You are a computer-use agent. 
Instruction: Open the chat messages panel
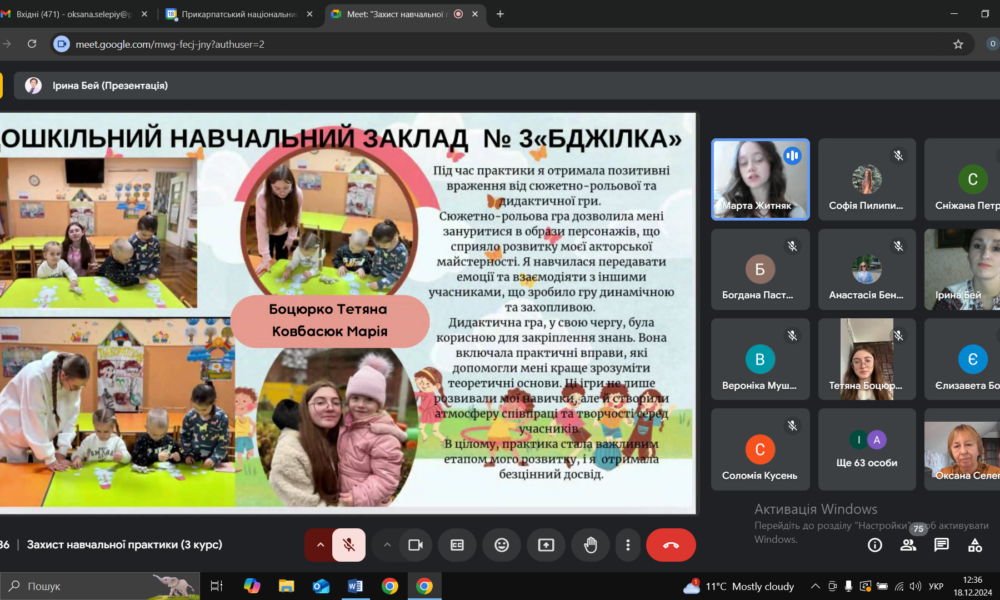(941, 545)
